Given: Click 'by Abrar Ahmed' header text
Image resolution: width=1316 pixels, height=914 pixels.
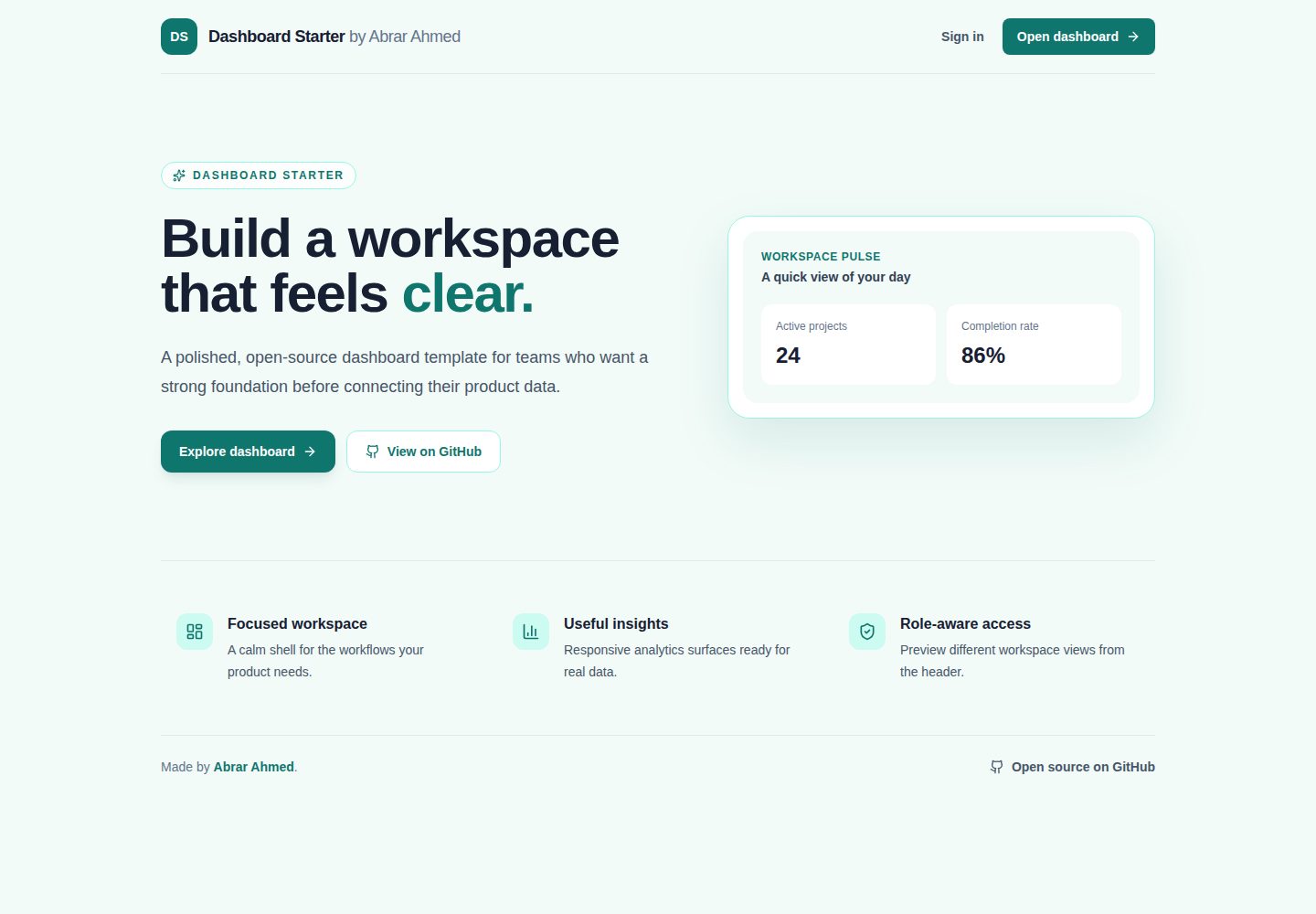Looking at the screenshot, I should [405, 37].
